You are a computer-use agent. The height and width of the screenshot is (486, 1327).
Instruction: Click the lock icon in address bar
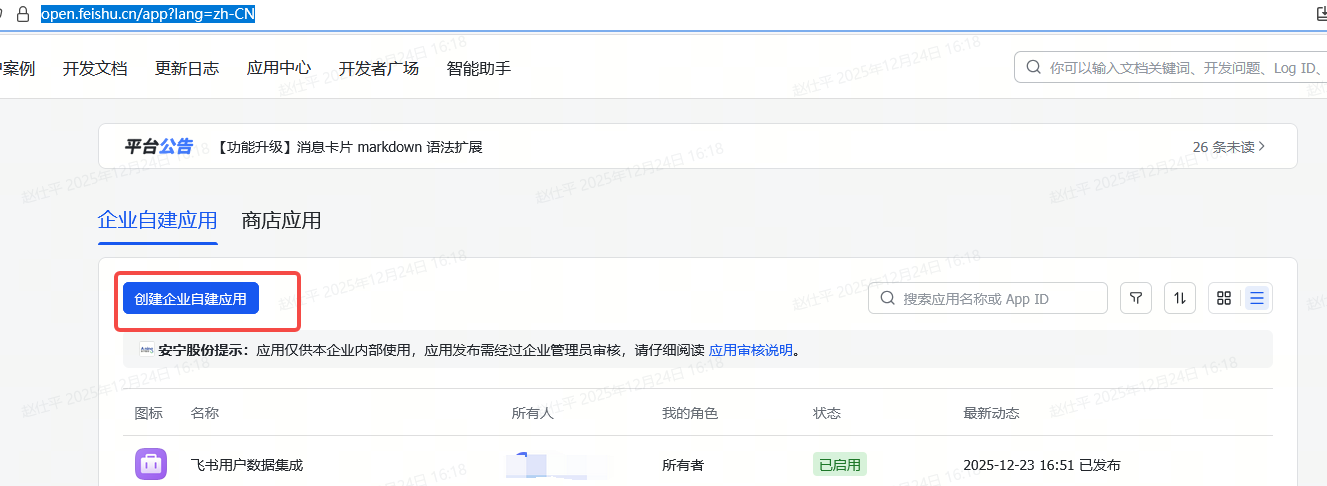tap(23, 14)
